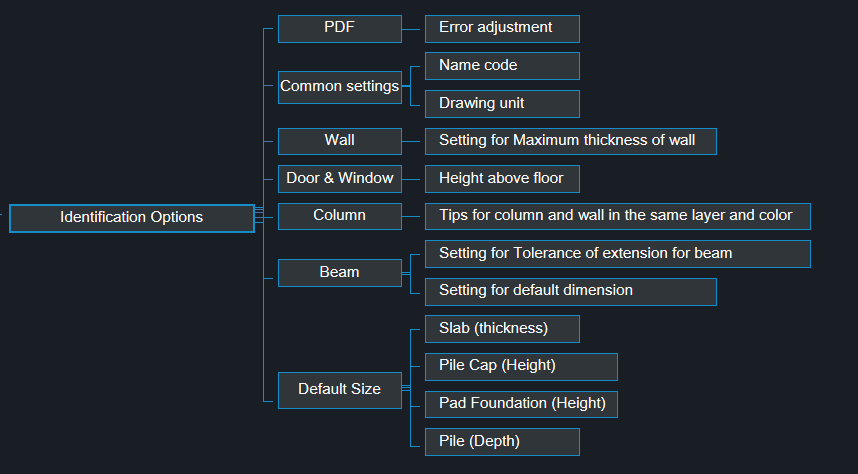Select the Drawing unit item
858x474 pixels.
[x=501, y=104]
